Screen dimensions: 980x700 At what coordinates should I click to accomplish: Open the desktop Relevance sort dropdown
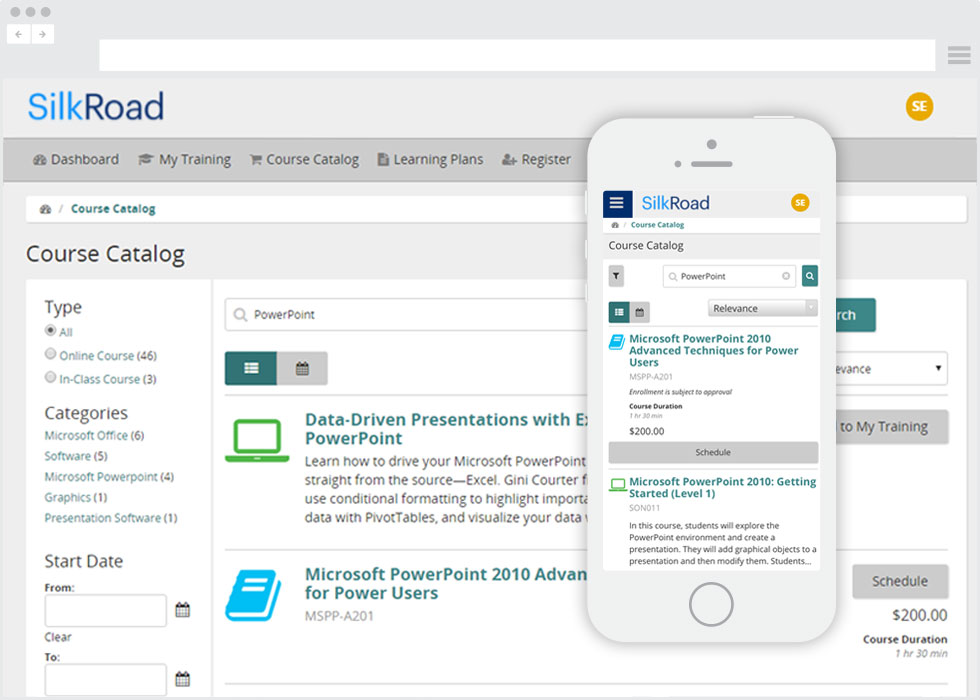(891, 369)
